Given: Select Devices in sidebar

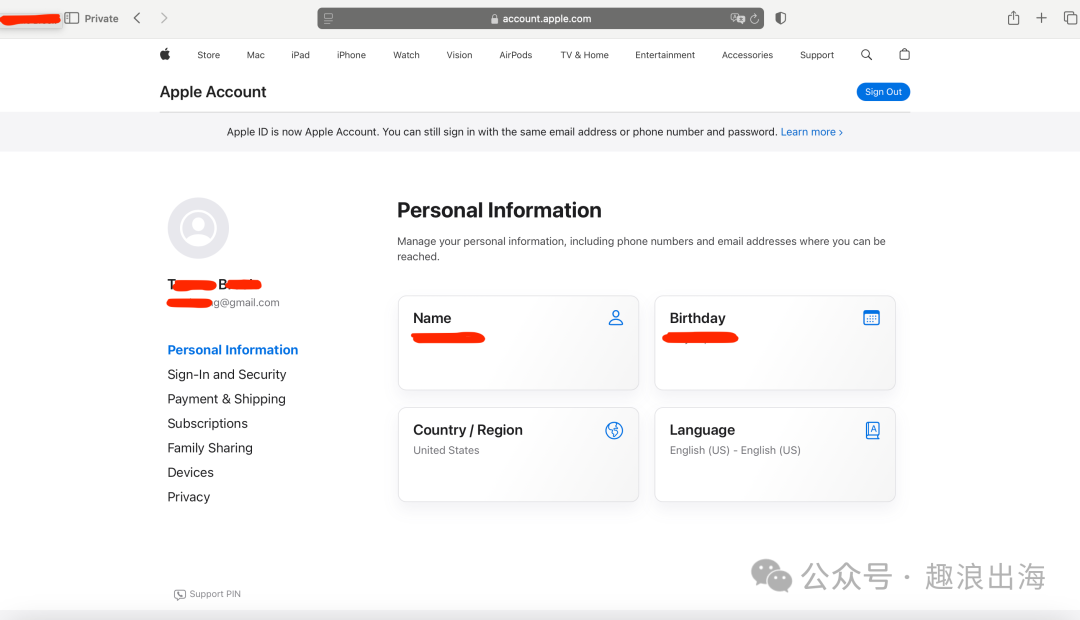Looking at the screenshot, I should click(191, 473).
